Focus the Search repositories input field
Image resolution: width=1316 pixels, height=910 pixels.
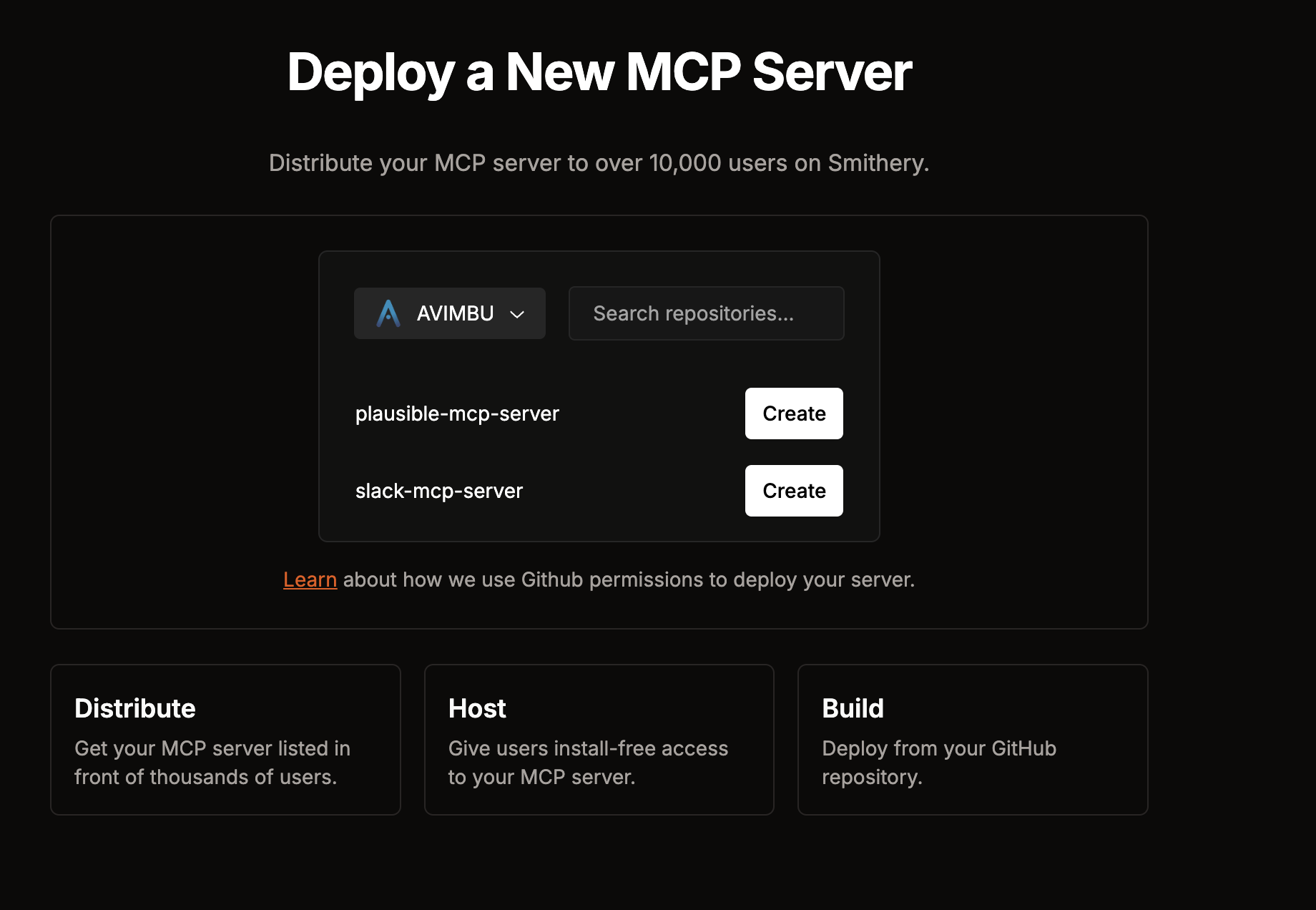(x=706, y=313)
